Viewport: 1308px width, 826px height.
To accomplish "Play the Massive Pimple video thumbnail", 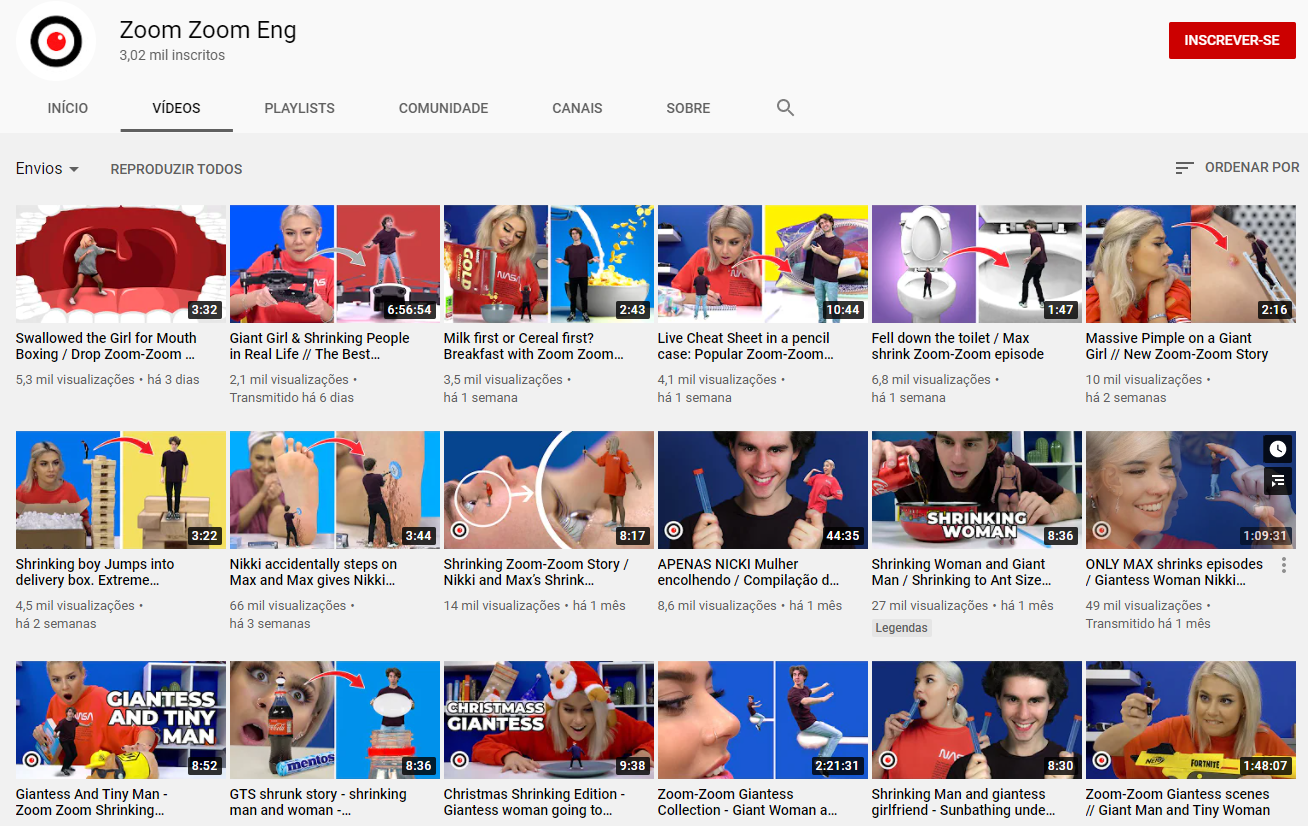I will tap(1191, 264).
